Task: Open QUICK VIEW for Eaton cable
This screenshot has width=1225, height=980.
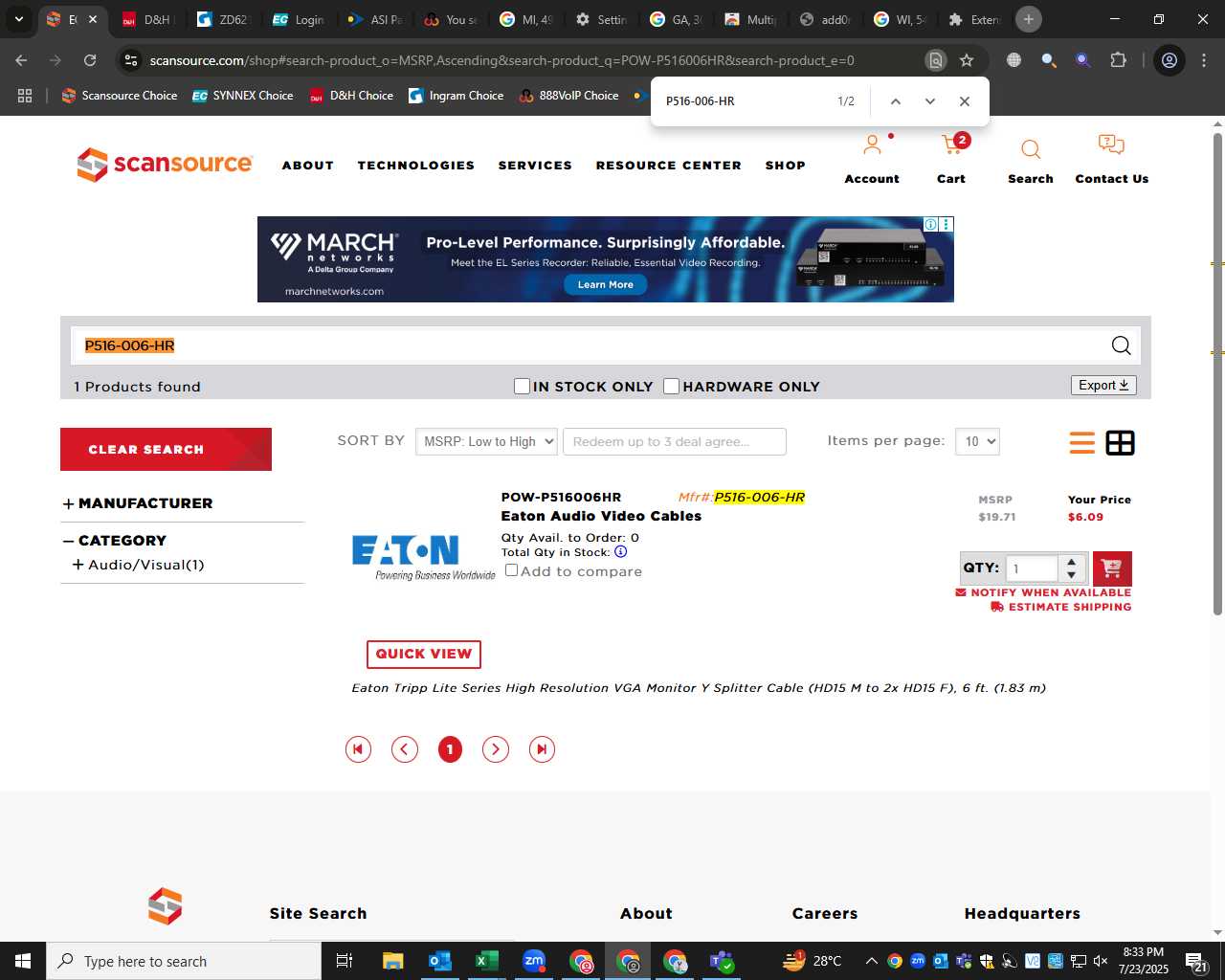Action: [x=424, y=654]
